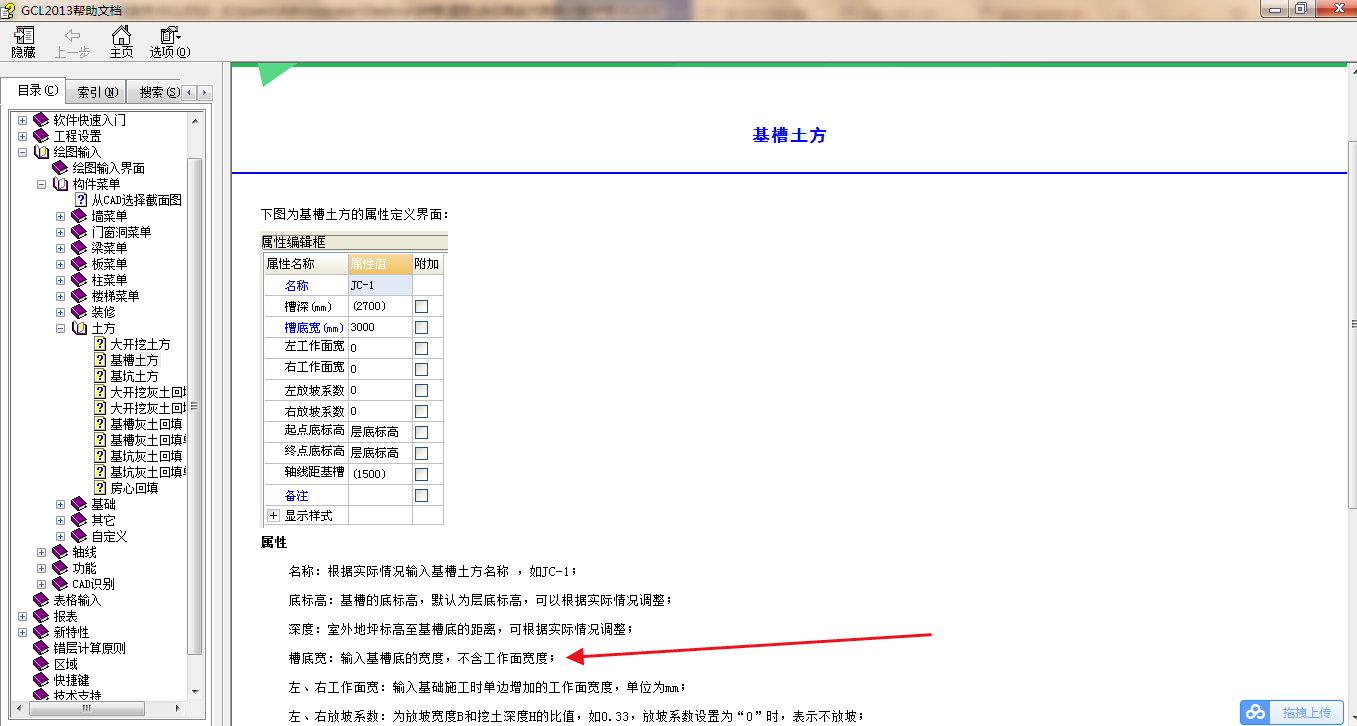Click the open-book icon beside 构件菜单

(60, 184)
